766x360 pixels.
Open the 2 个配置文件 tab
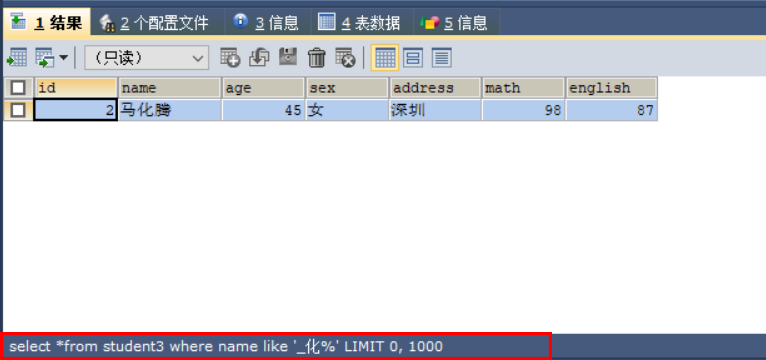pos(154,22)
